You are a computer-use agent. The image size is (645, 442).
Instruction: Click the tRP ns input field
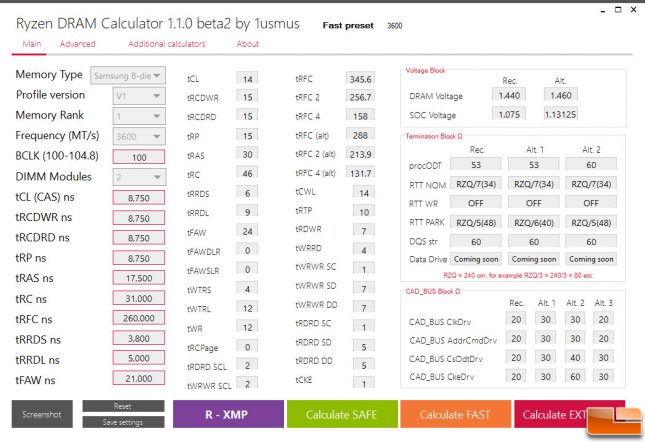coord(139,258)
